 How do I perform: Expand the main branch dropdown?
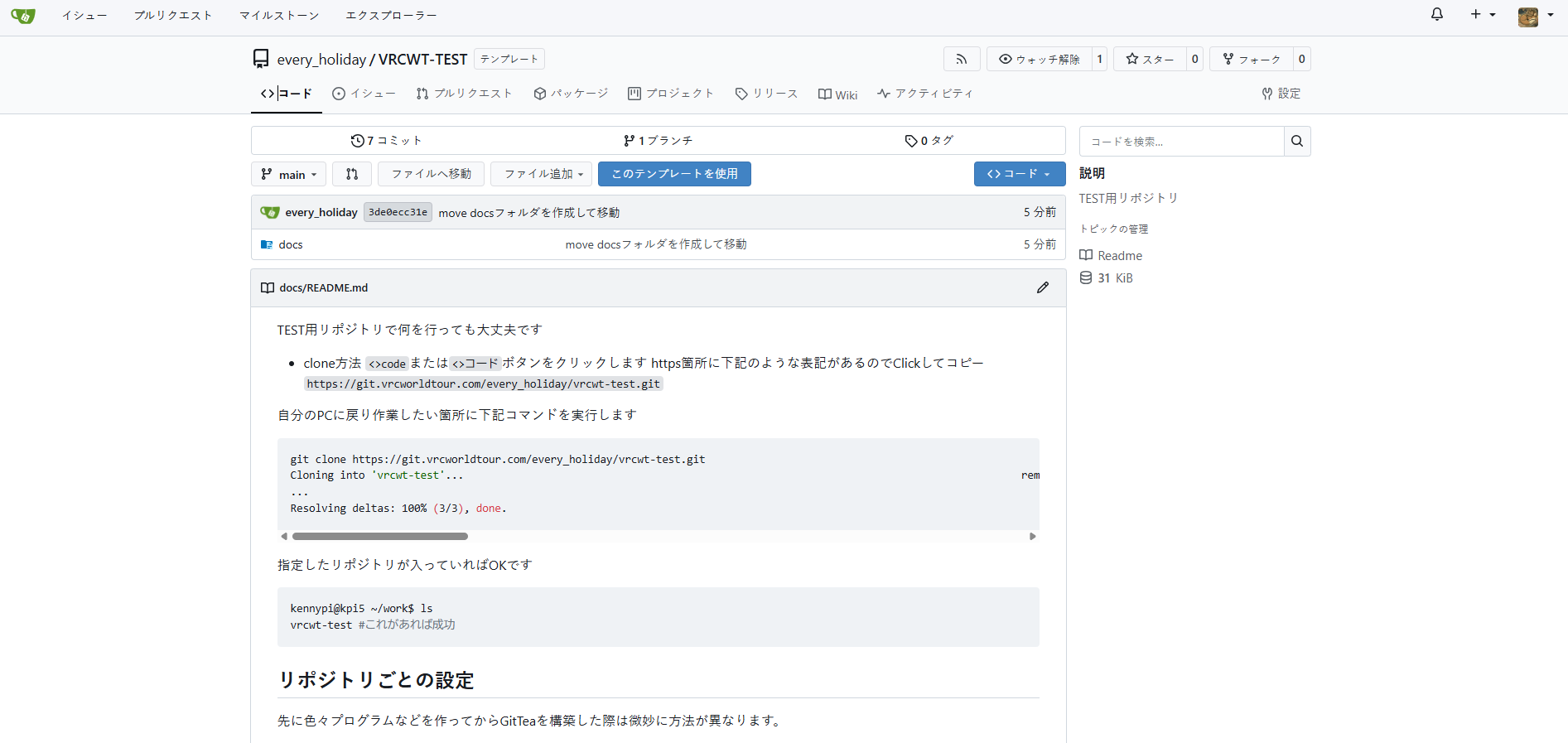pyautogui.click(x=288, y=174)
